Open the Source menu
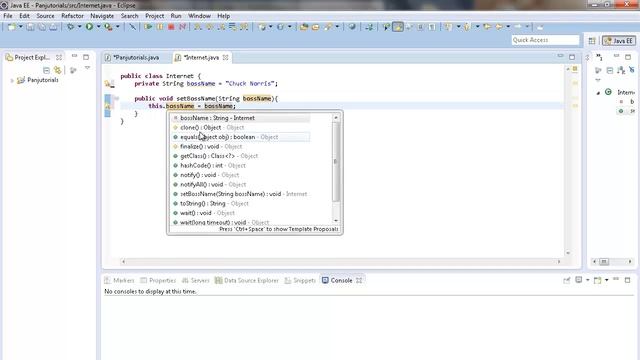 pos(45,16)
